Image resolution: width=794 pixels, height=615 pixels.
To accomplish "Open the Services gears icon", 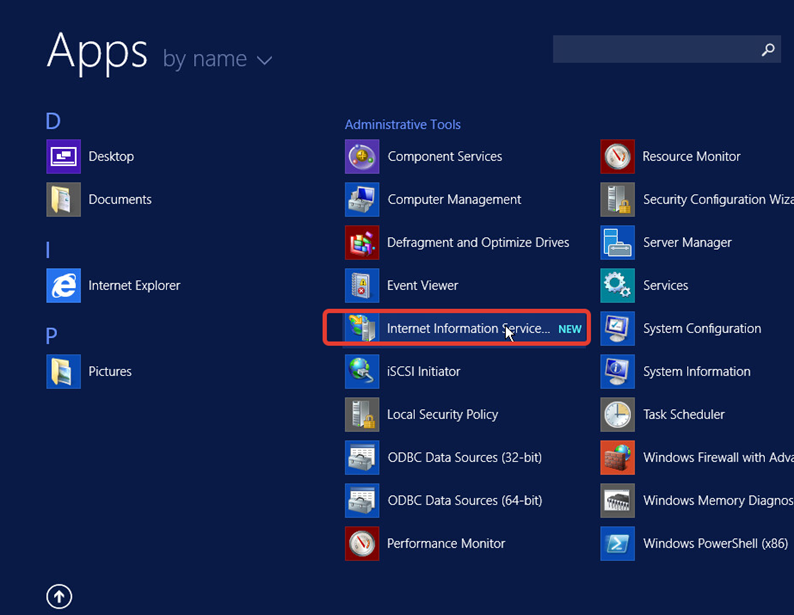I will coord(617,285).
